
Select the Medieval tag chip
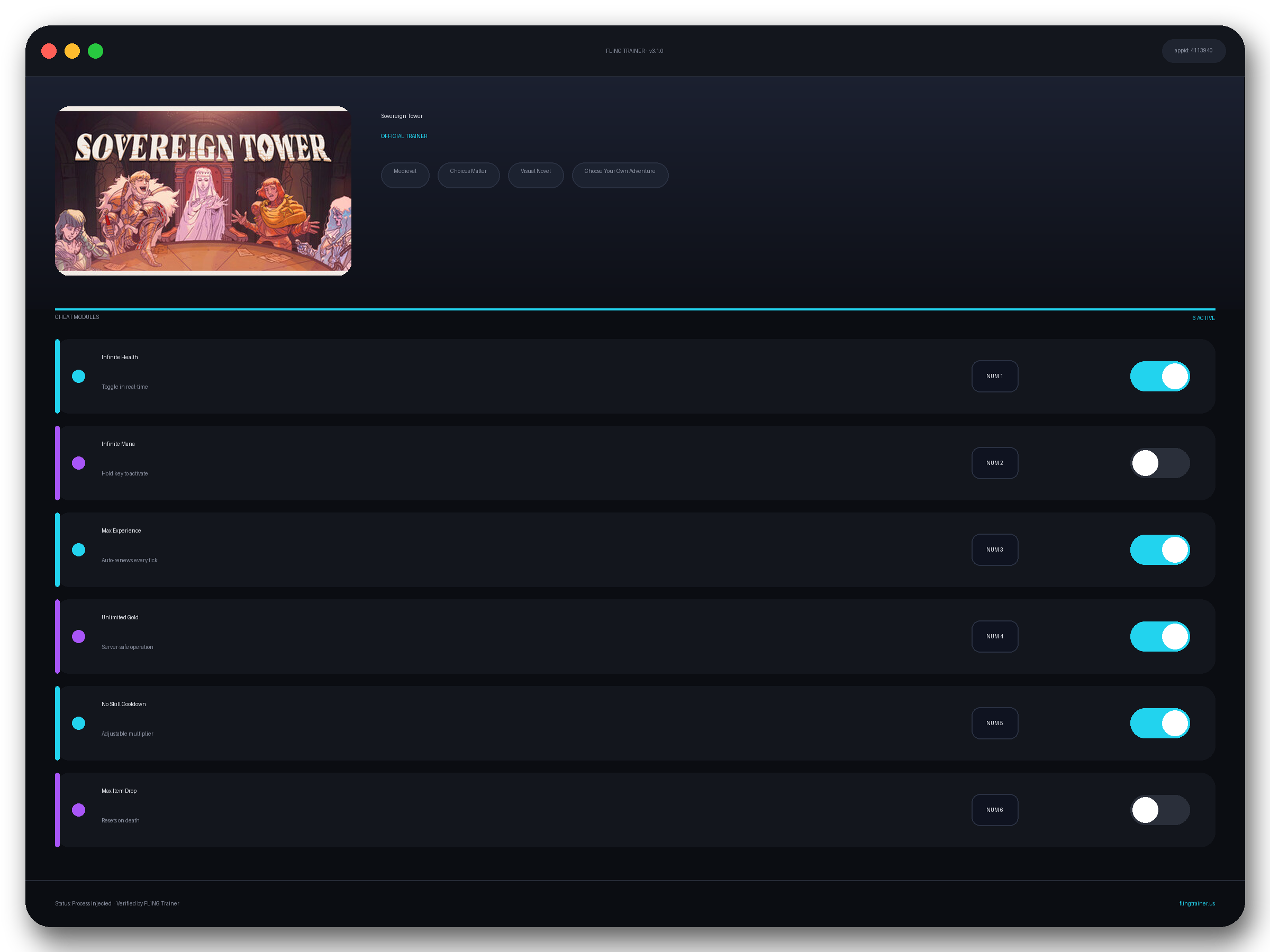pyautogui.click(x=405, y=175)
